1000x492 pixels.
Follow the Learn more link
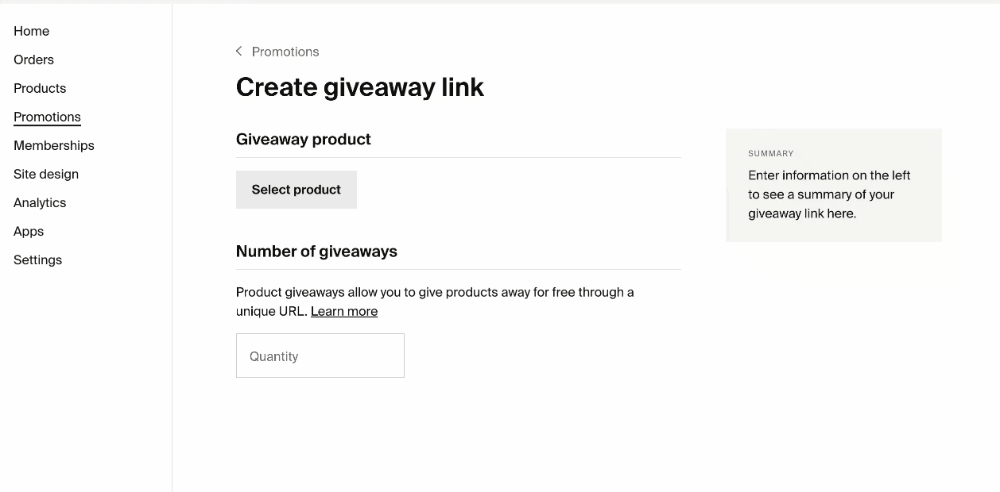344,311
